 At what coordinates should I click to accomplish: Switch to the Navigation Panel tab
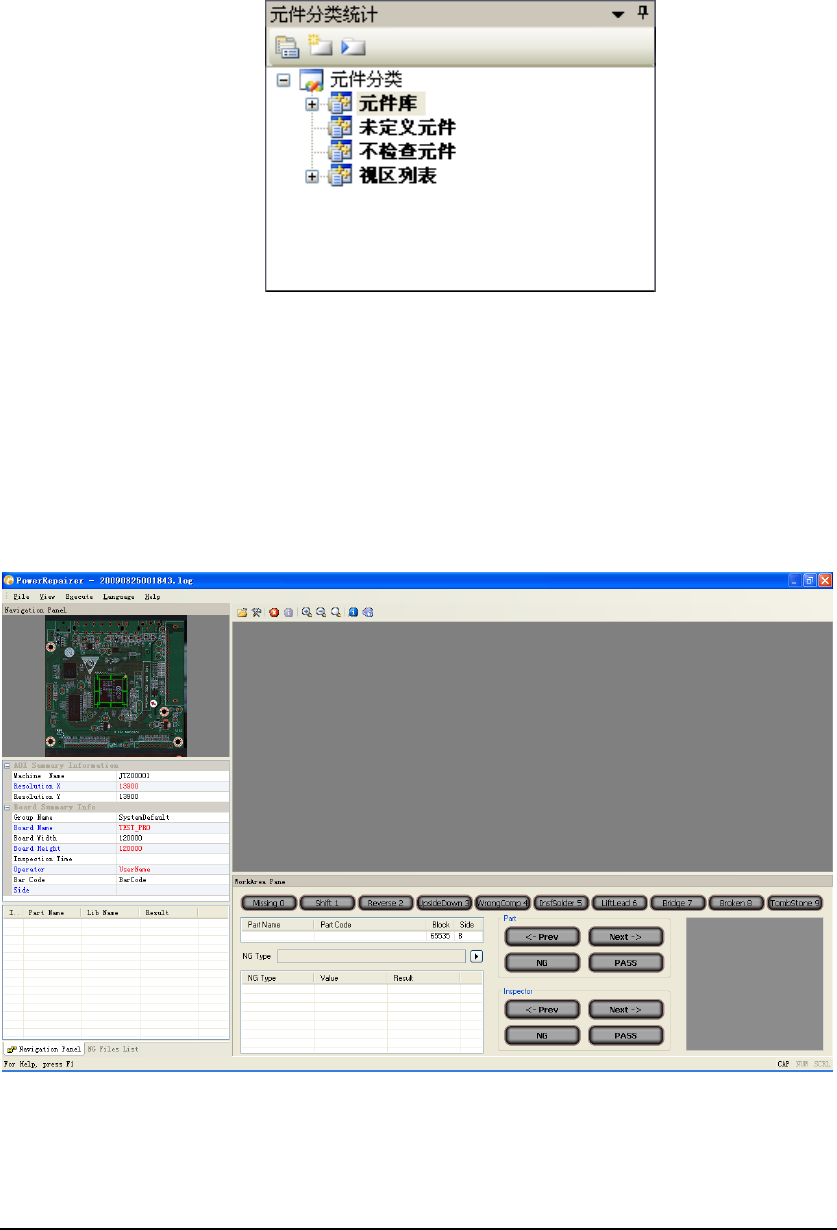[x=44, y=1049]
